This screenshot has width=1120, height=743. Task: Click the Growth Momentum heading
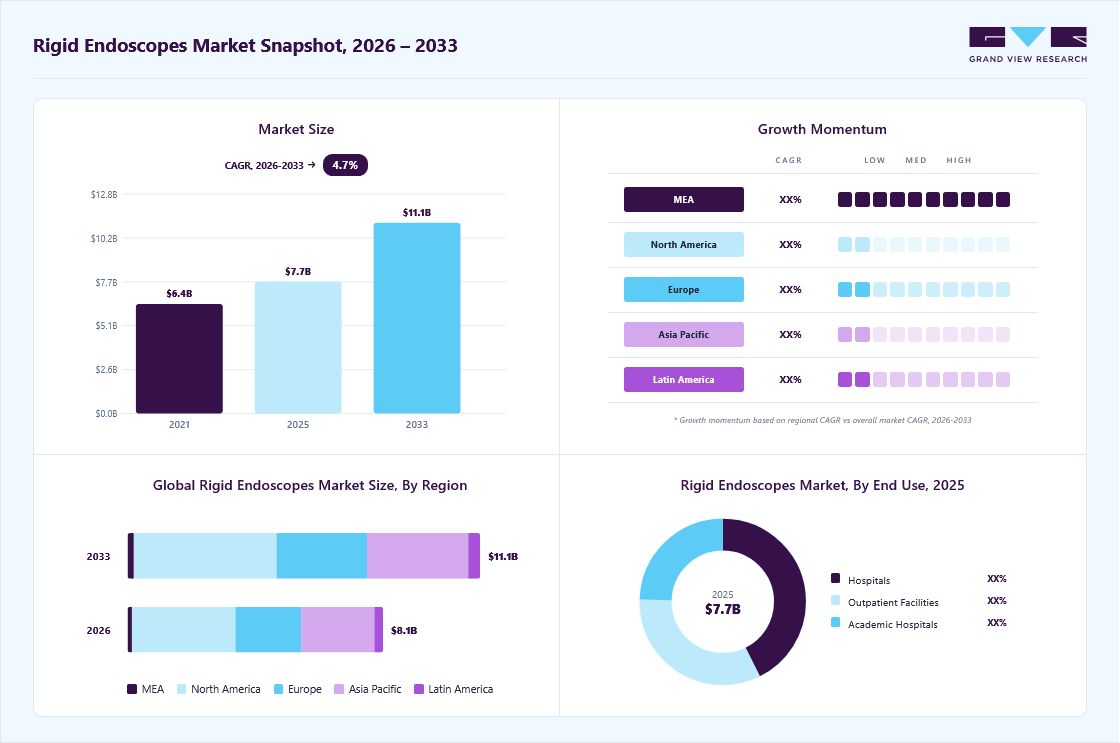point(822,129)
